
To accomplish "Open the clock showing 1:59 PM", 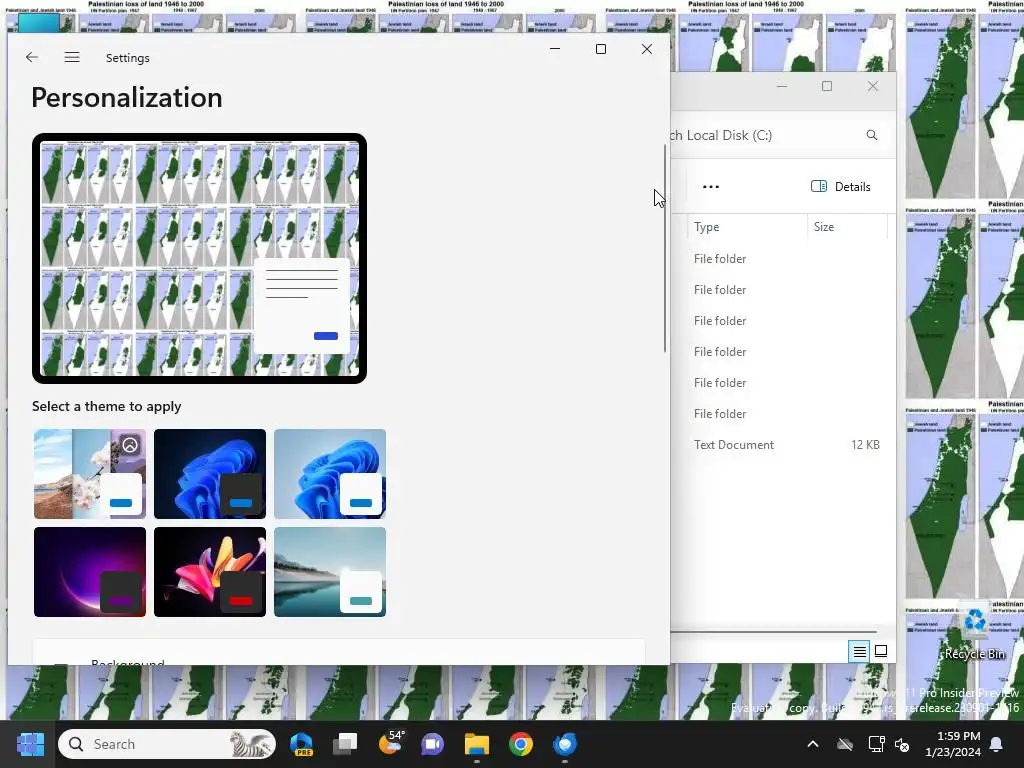I will point(953,744).
